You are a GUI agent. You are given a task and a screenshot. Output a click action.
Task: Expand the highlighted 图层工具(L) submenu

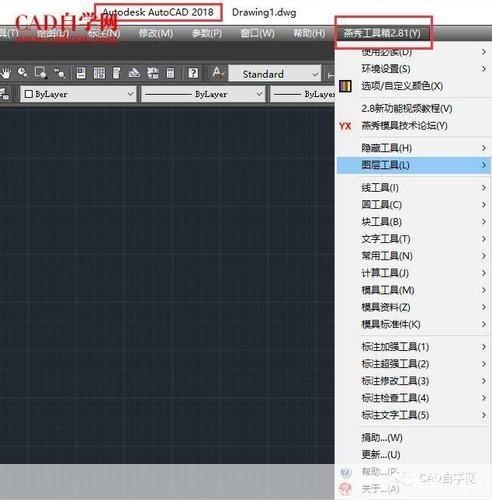pos(413,165)
